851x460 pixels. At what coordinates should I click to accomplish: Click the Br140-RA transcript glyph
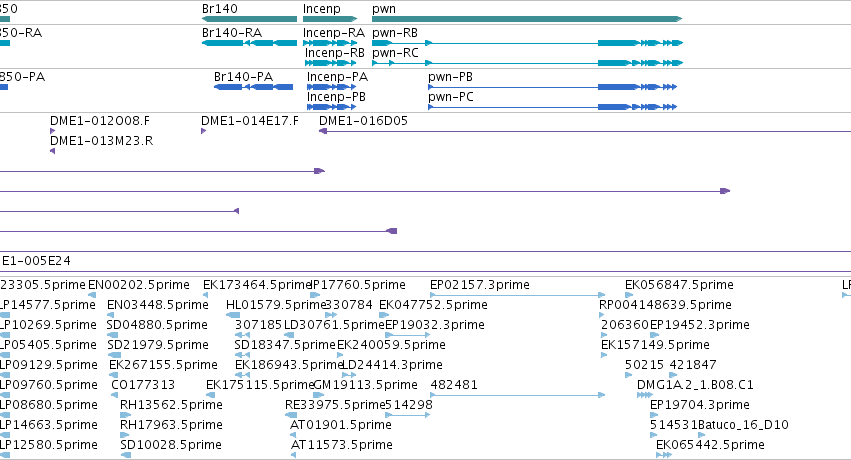coord(250,43)
